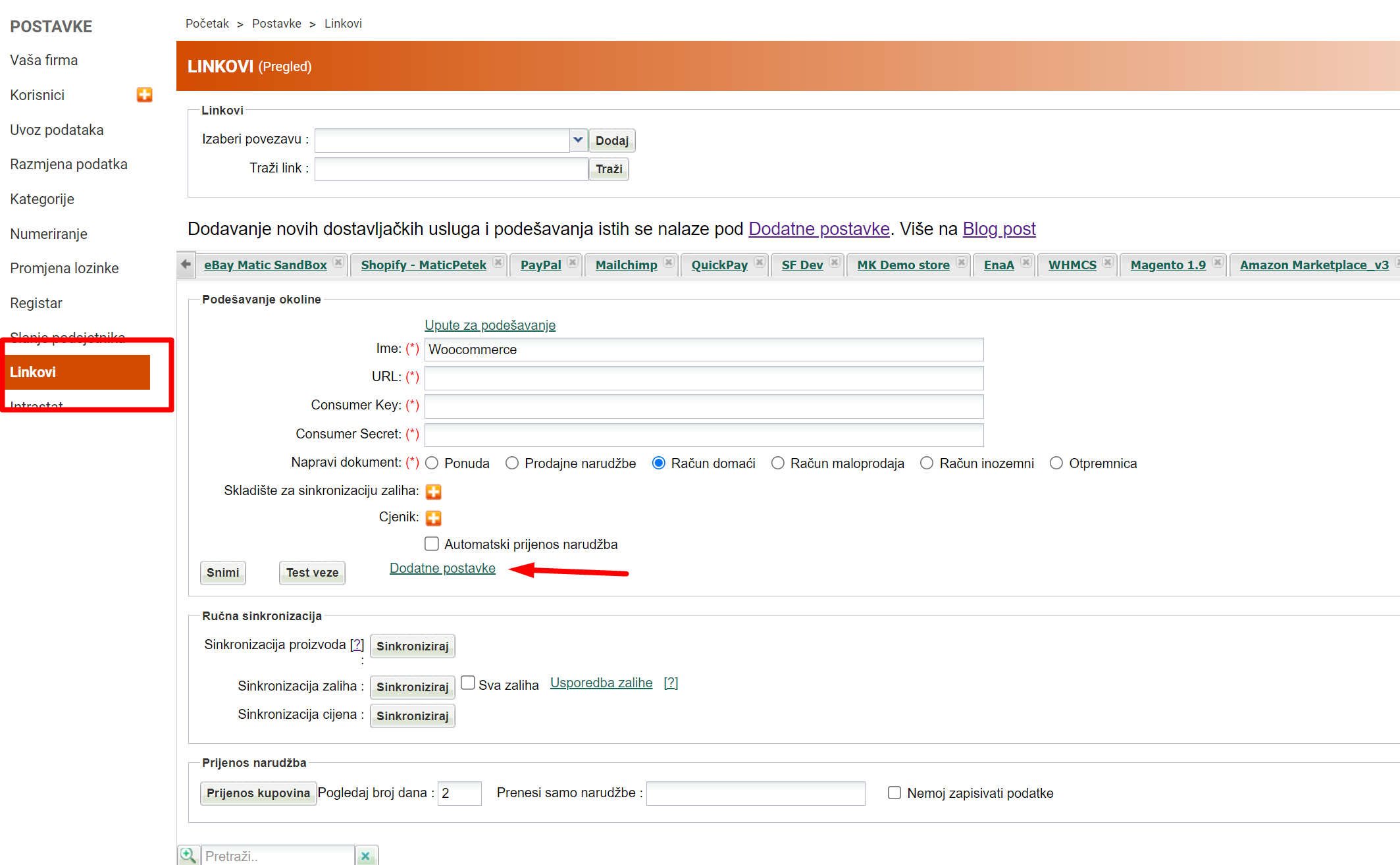Open Razmjena podatka in sidebar menu
The image size is (1400, 865).
(68, 165)
